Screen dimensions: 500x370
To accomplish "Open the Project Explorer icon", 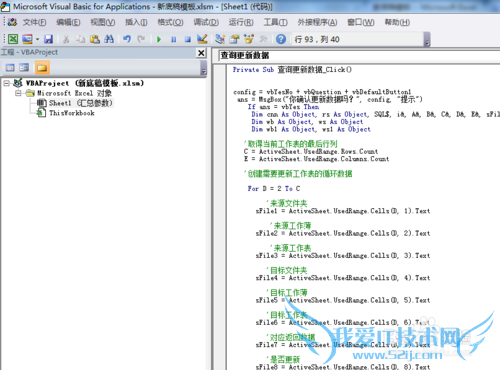I will tap(220, 39).
